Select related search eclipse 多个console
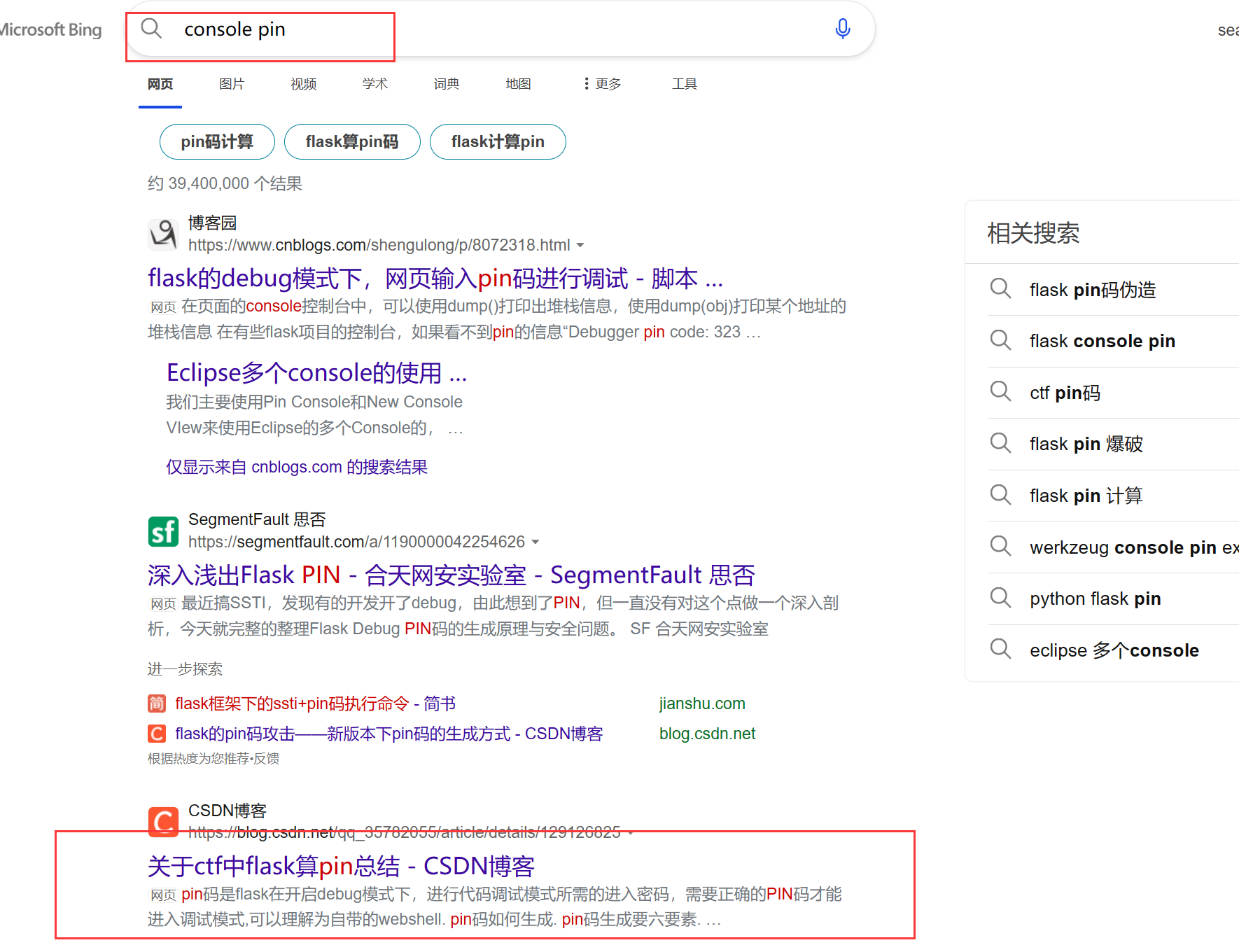 [1114, 650]
